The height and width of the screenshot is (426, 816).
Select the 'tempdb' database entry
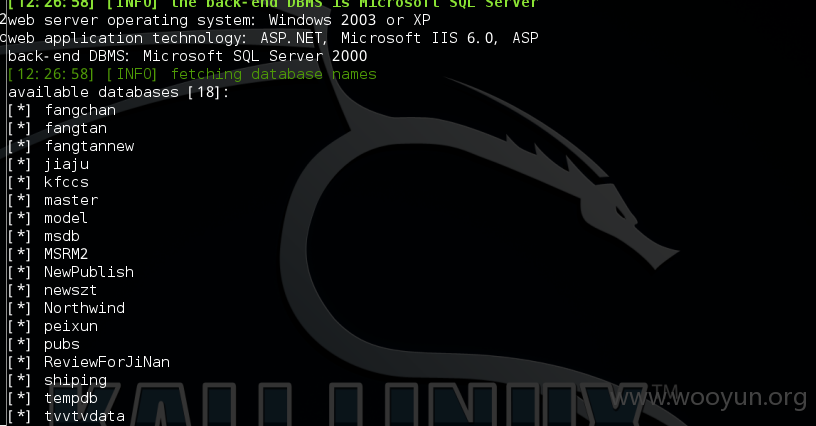(71, 398)
